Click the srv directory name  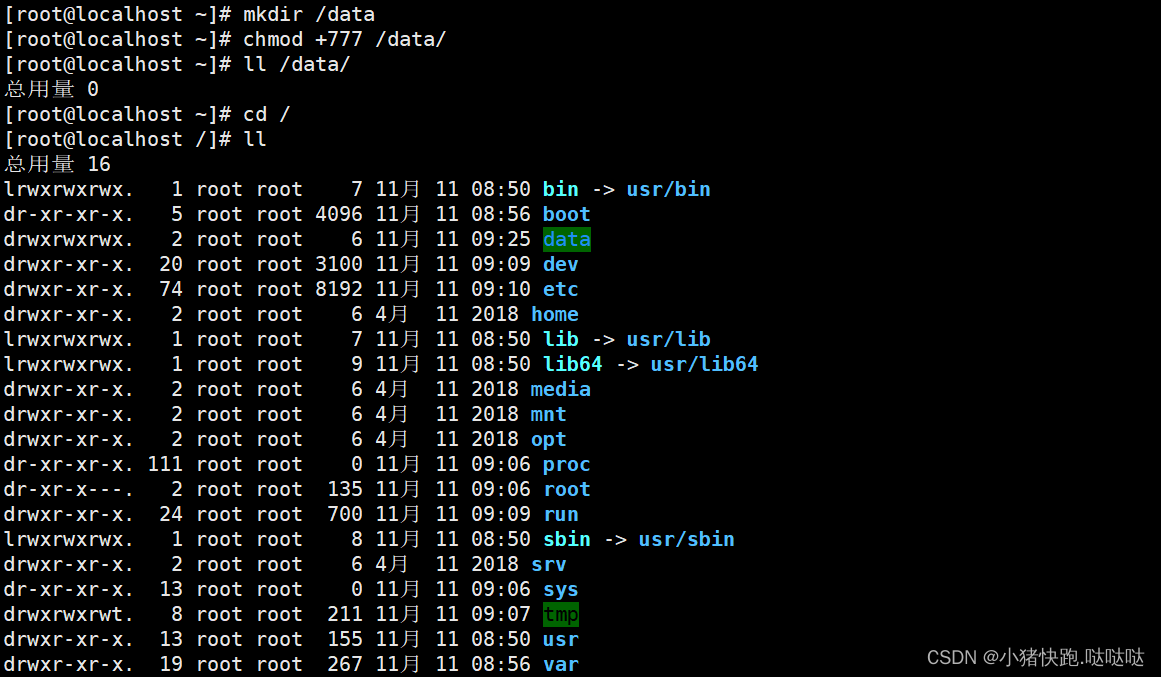click(548, 565)
